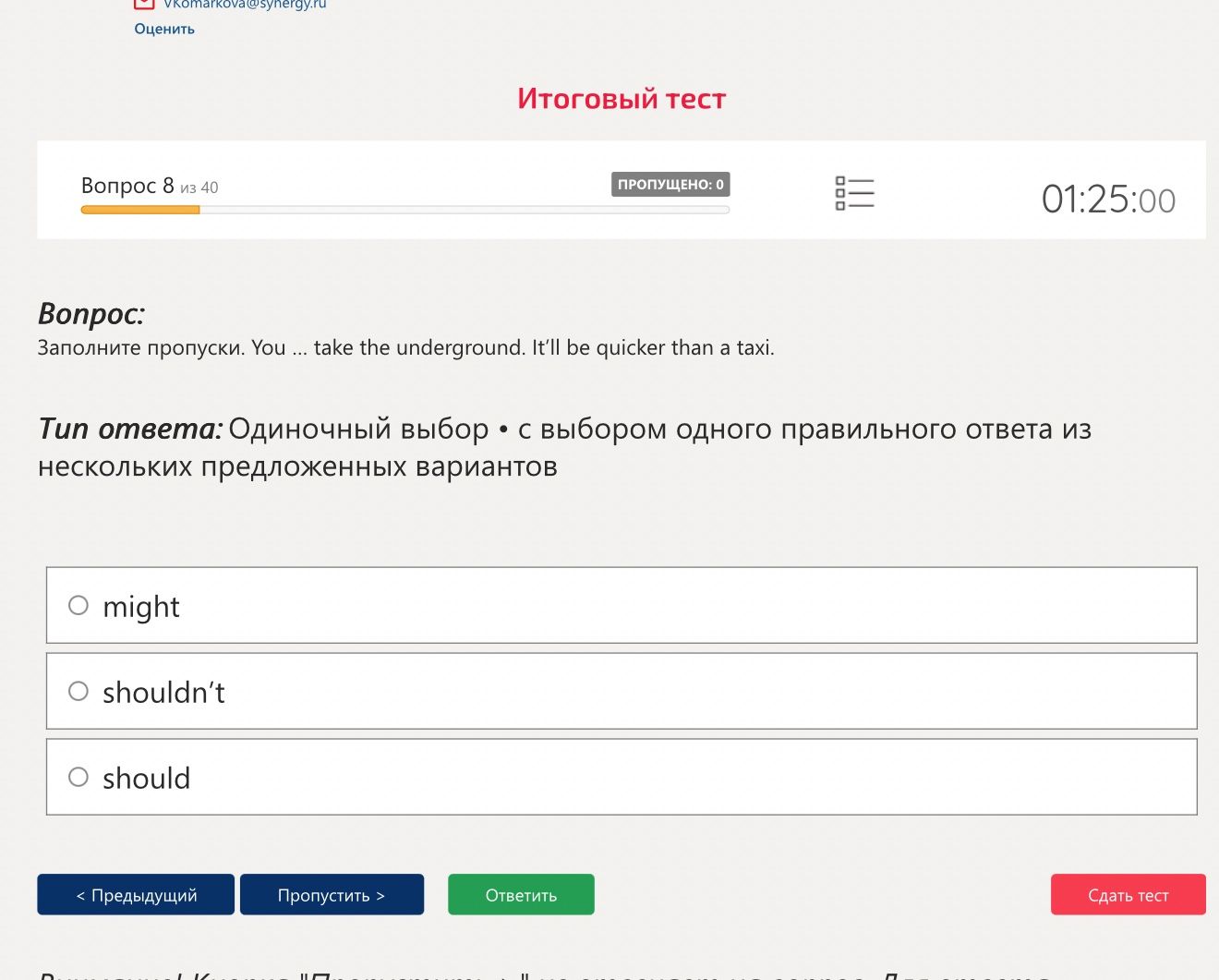Click the 01:25:00 countdown timer
This screenshot has width=1219, height=980.
point(1108,200)
